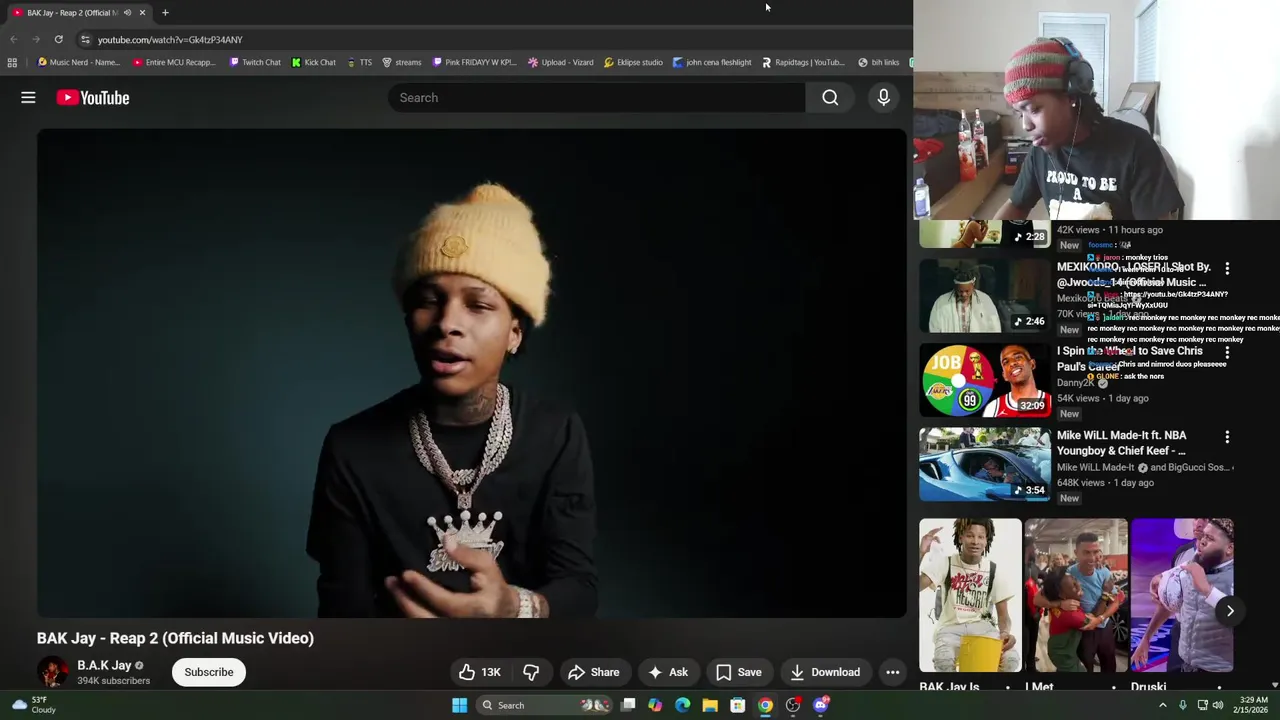Open options for MEXIKODRO LOSER video

1227,269
